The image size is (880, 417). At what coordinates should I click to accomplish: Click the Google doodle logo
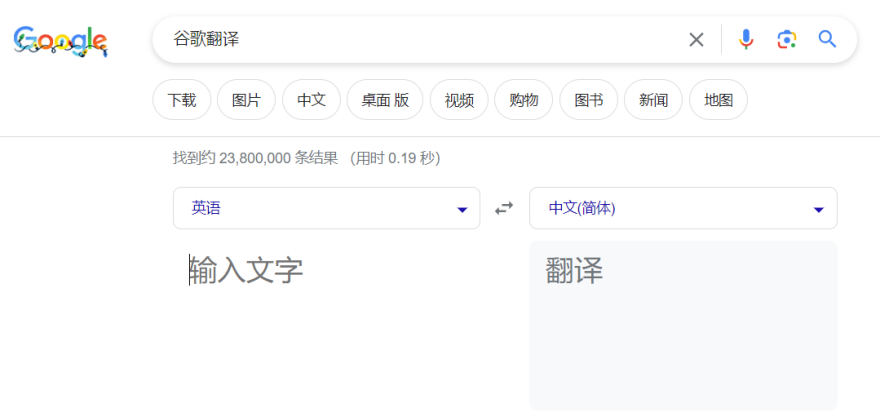60,40
